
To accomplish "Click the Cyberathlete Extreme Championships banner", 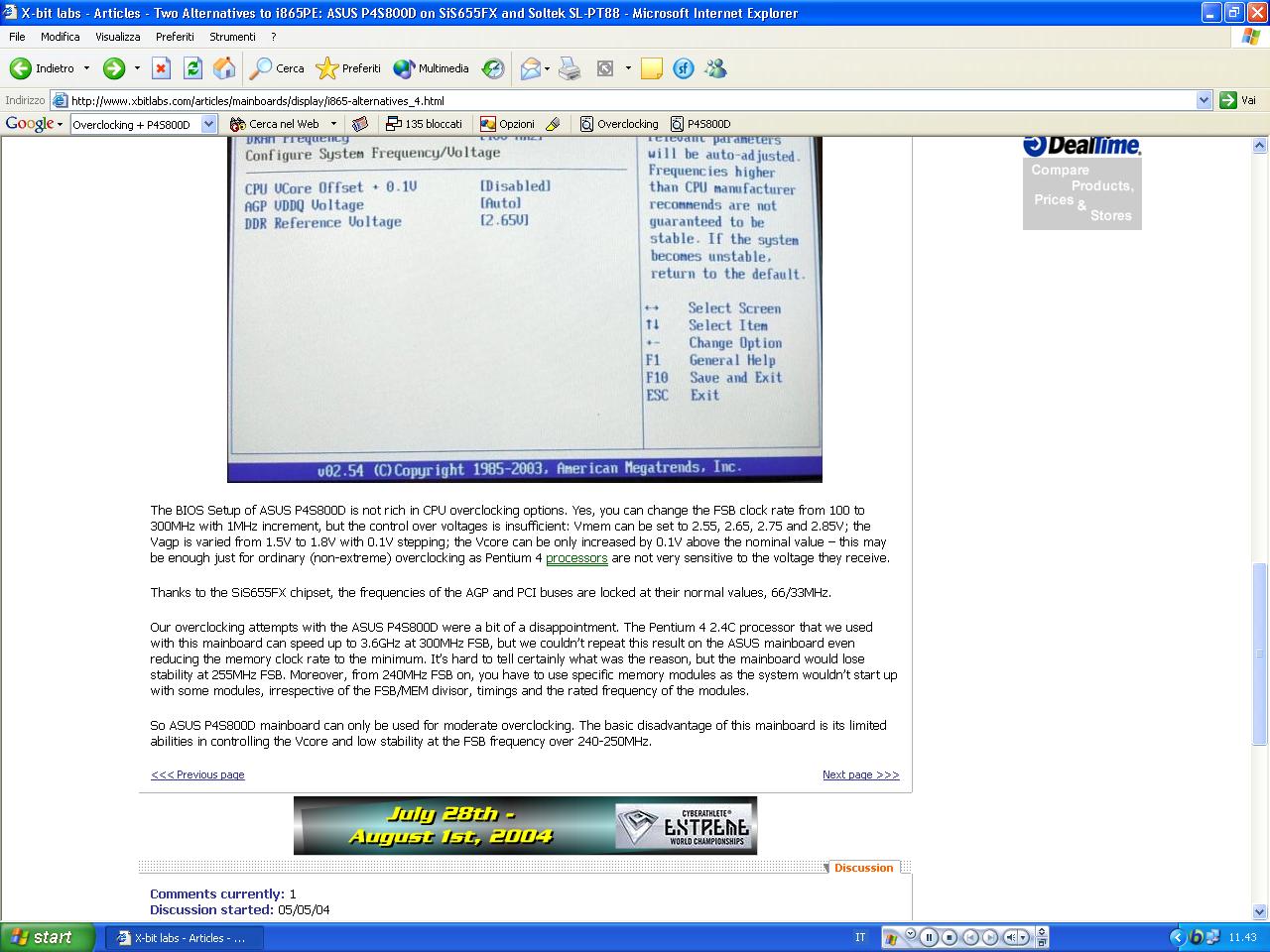I will tap(525, 825).
